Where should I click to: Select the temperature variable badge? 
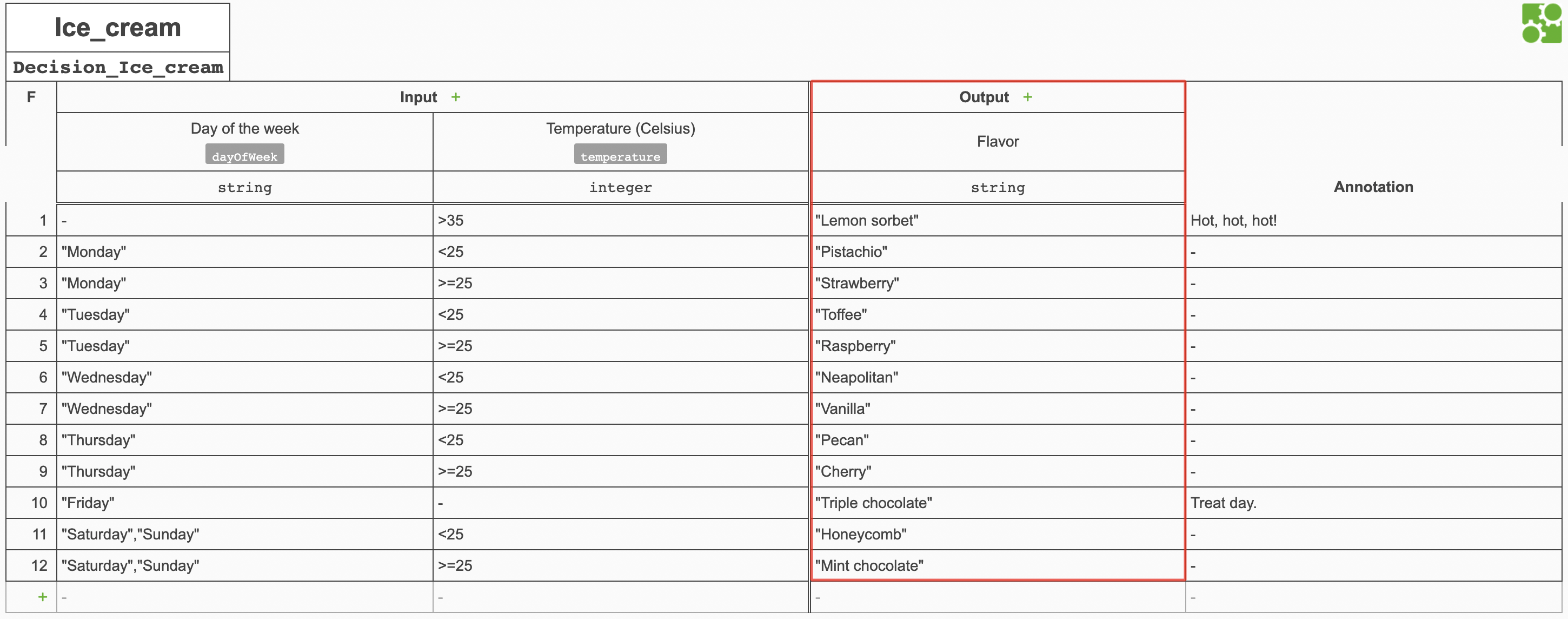[620, 155]
